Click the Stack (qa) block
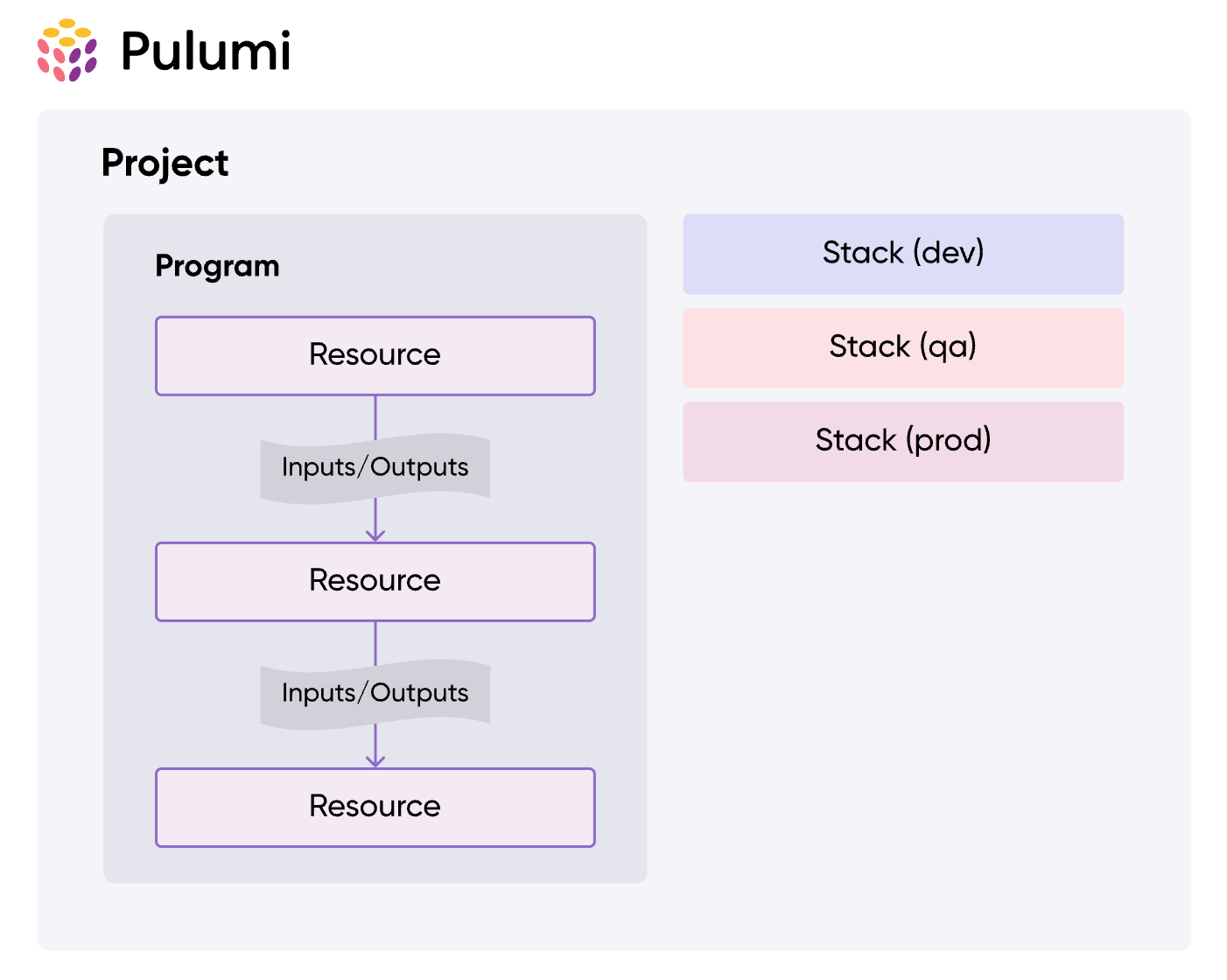Image resolution: width=1227 pixels, height=980 pixels. (x=903, y=347)
